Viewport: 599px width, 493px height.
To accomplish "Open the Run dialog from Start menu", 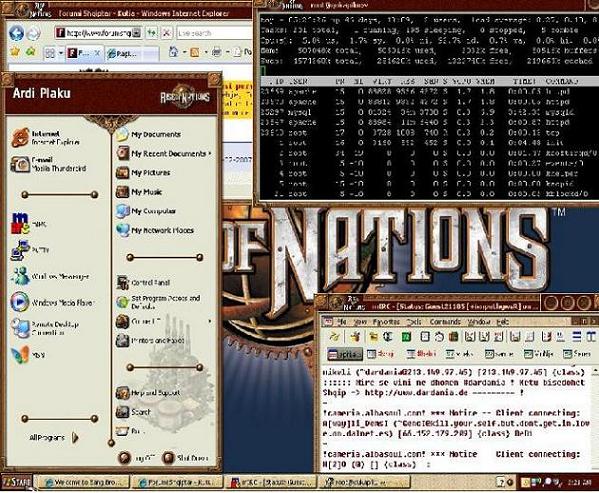I will click(131, 431).
